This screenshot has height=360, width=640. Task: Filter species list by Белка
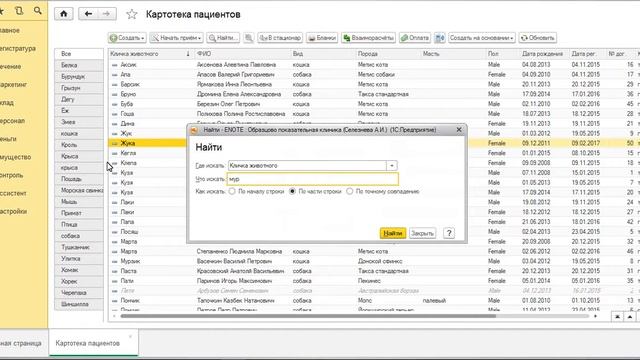79,65
